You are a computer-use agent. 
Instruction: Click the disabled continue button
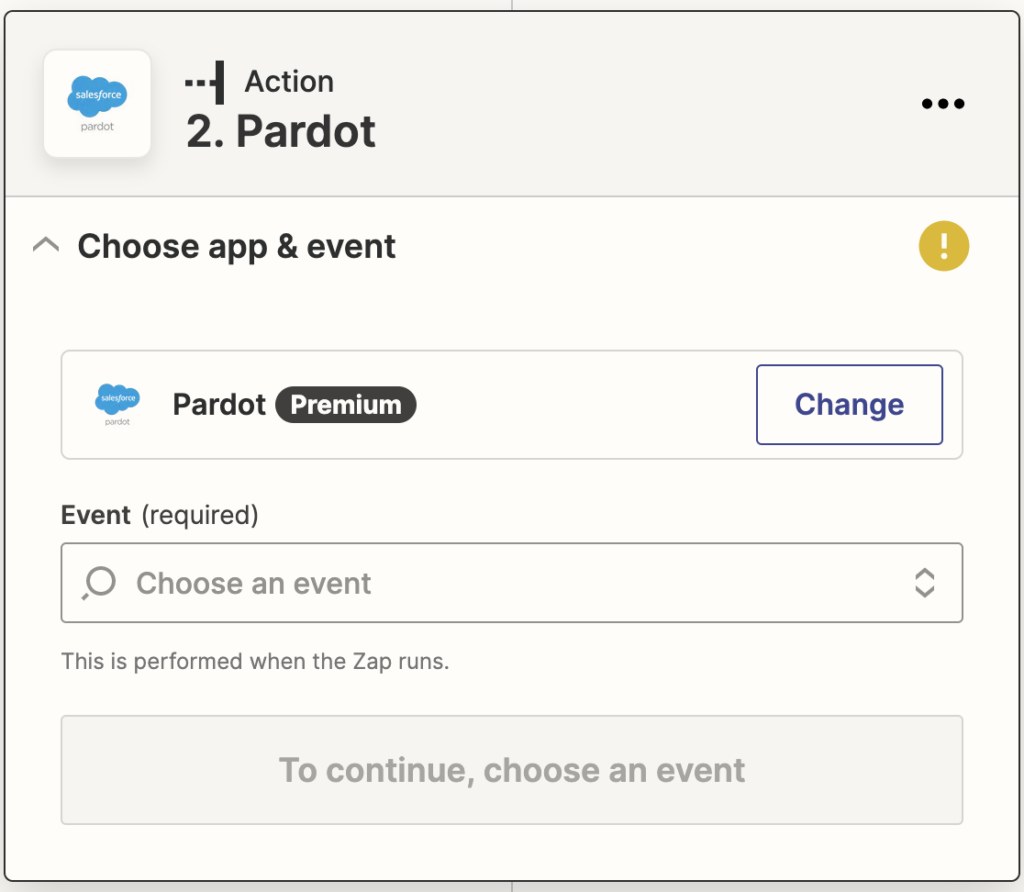[x=512, y=770]
